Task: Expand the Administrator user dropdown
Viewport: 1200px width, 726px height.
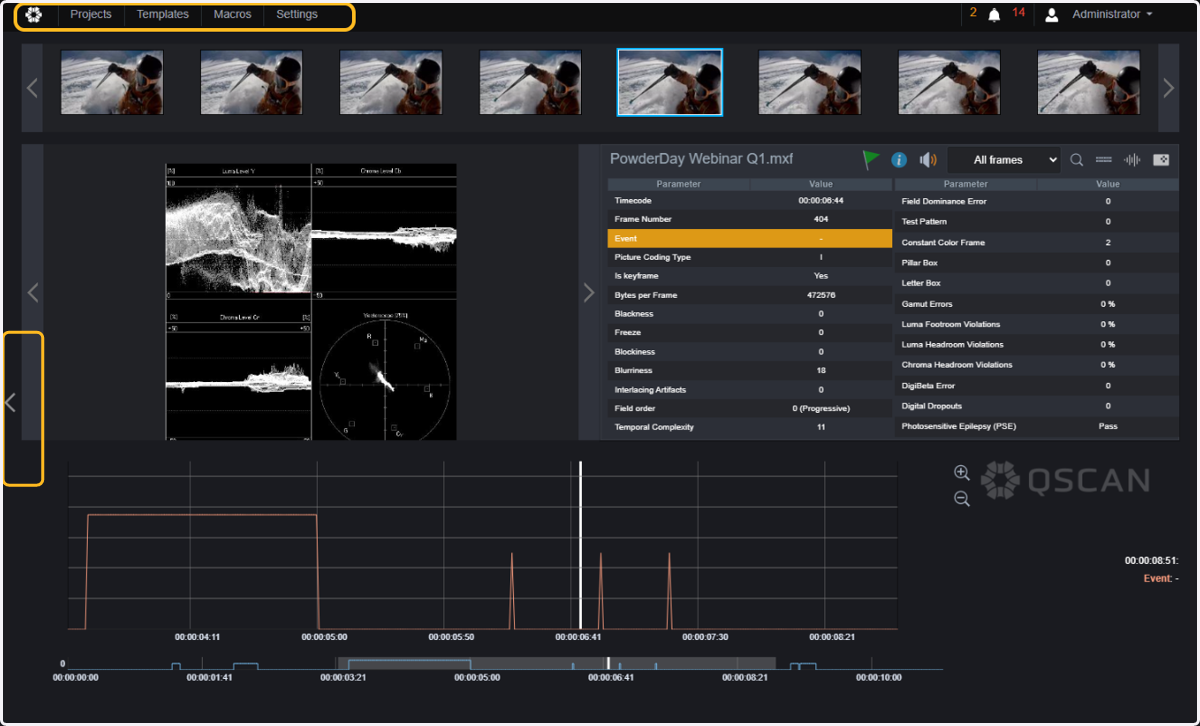Action: pyautogui.click(x=1112, y=15)
